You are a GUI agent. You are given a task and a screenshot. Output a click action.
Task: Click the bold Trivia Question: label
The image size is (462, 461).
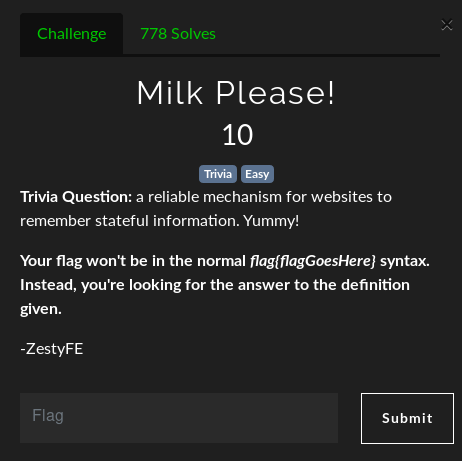76,197
